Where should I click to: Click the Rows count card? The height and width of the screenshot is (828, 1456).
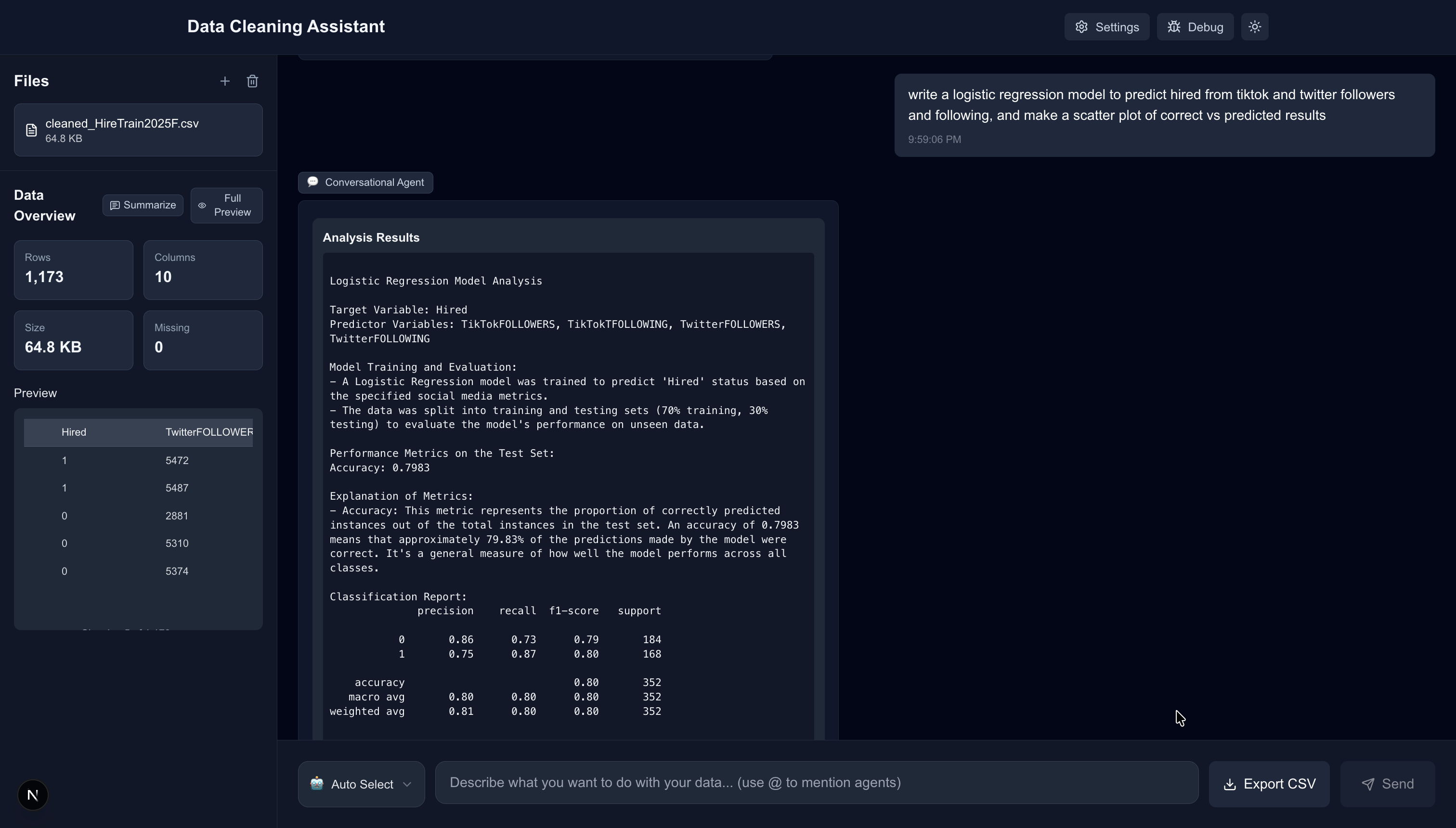tap(73, 270)
